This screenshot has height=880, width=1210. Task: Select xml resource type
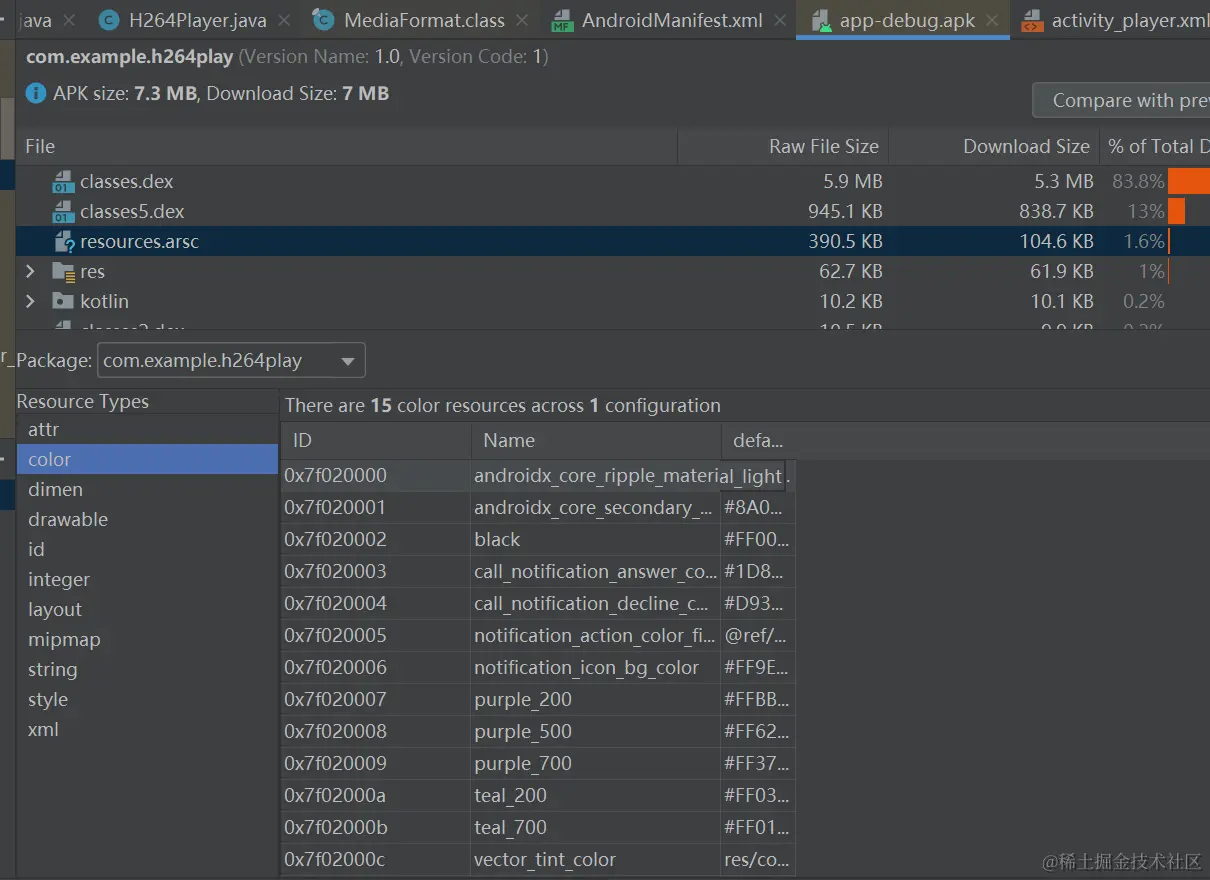pos(147,730)
